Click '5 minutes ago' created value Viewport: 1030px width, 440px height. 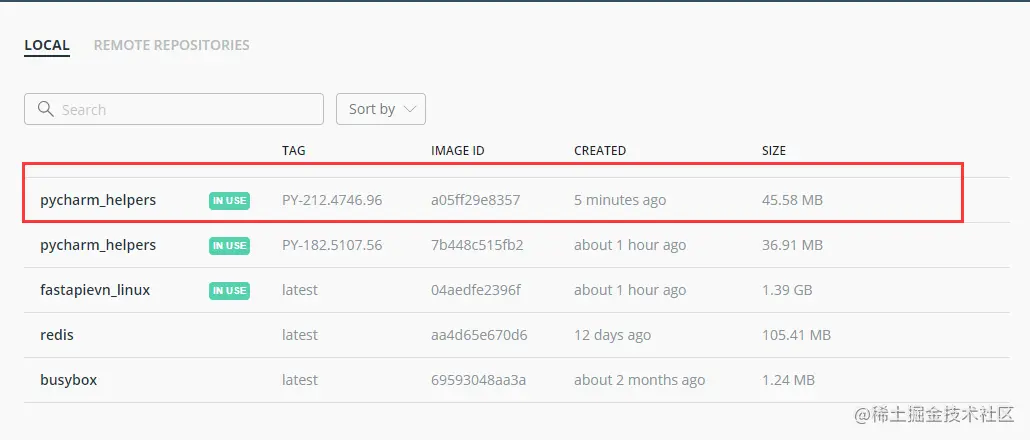point(620,200)
